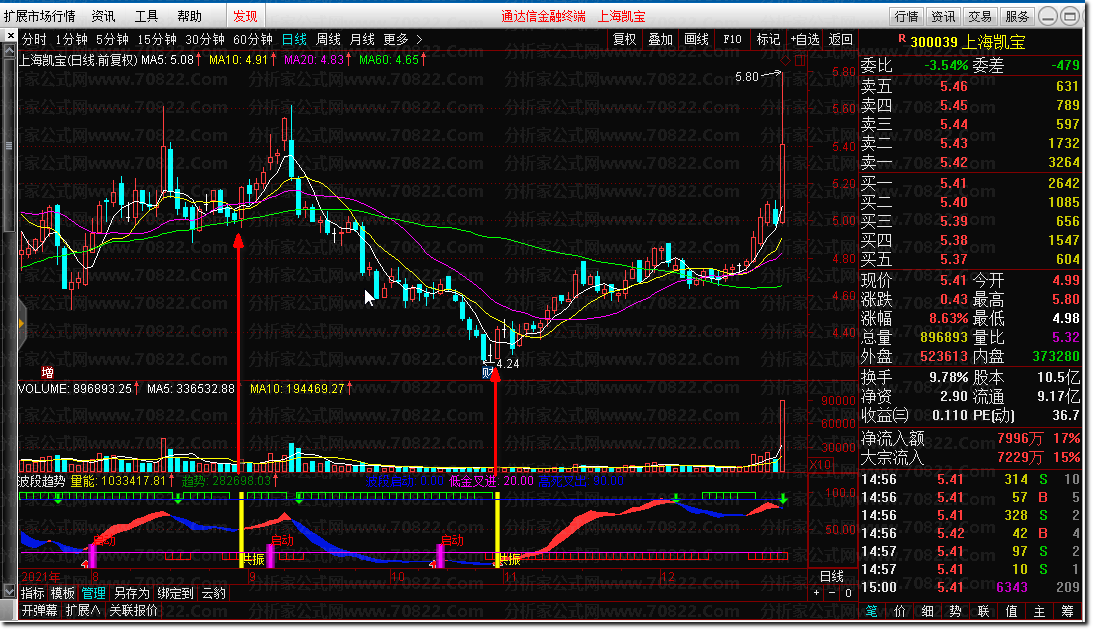
Task: Open the 日线 period selector at the chart's bottom right
Action: coord(832,576)
